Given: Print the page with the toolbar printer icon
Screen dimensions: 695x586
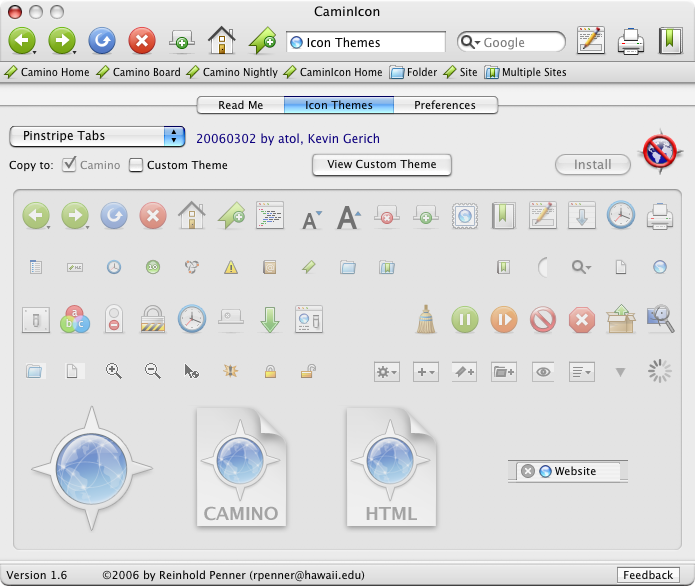Looking at the screenshot, I should [631, 41].
